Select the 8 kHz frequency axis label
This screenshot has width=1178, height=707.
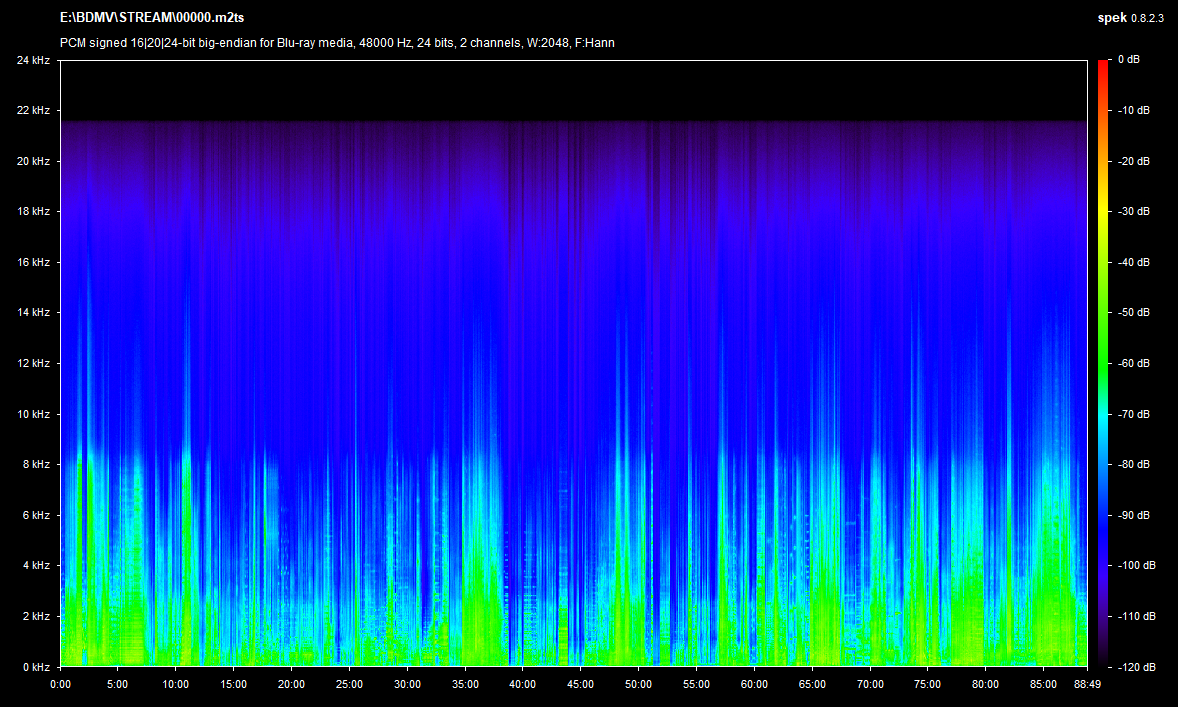click(x=36, y=464)
